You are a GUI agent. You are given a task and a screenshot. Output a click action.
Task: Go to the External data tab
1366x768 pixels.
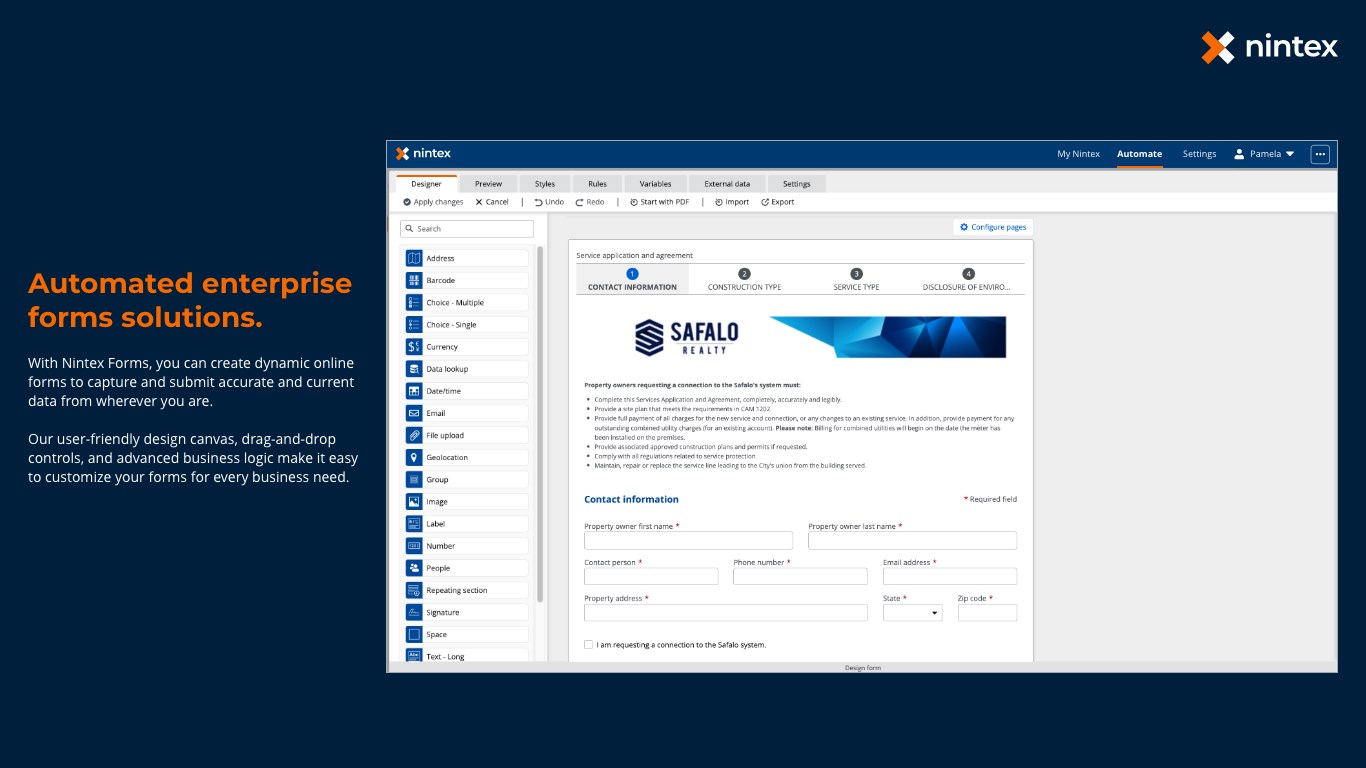(727, 184)
